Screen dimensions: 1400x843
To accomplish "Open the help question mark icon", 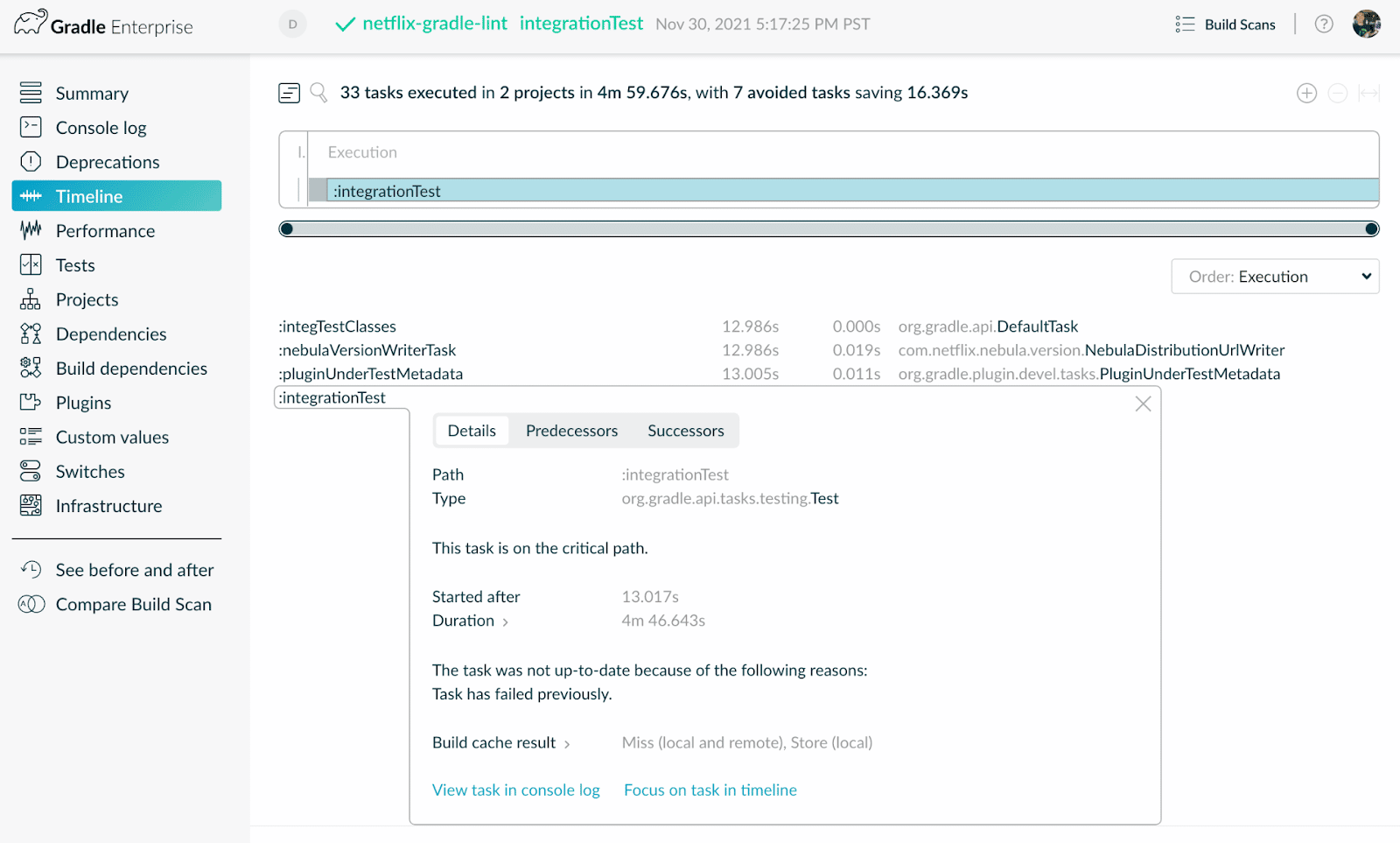I will click(x=1324, y=25).
